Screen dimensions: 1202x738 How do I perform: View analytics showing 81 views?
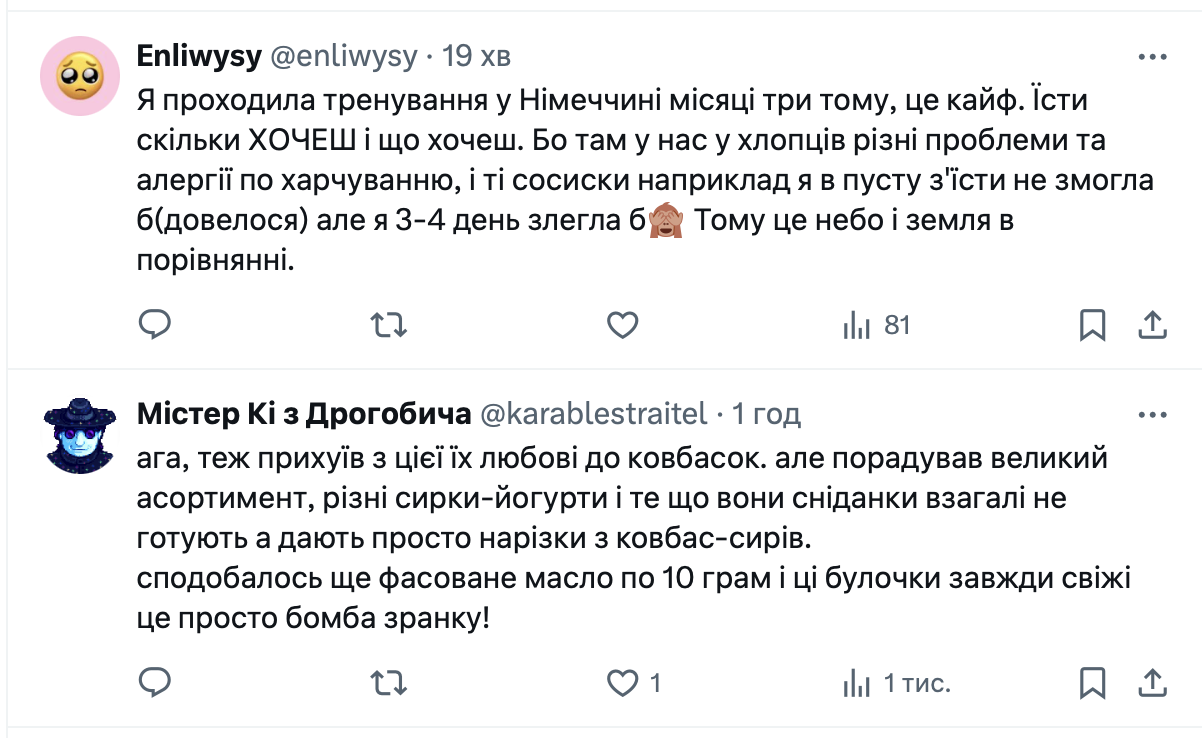pos(877,324)
